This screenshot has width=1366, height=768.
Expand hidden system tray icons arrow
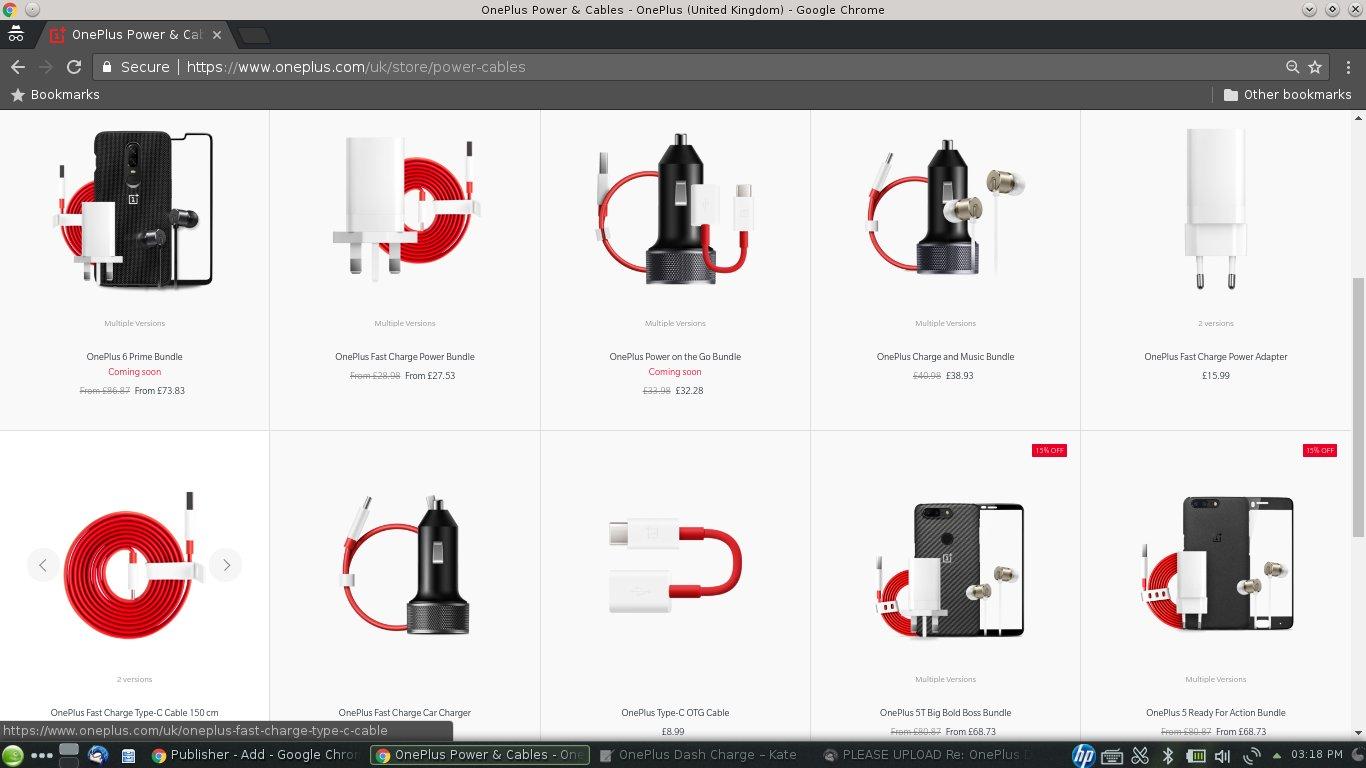pos(1275,756)
